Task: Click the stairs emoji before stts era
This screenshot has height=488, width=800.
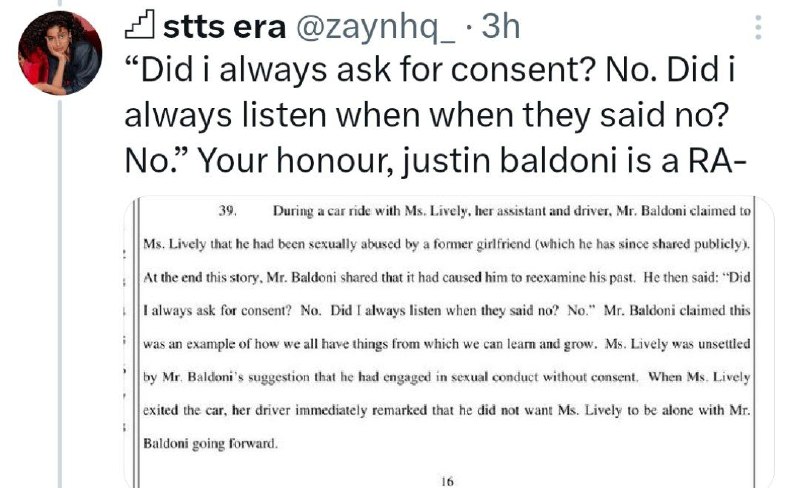Action: tap(139, 27)
